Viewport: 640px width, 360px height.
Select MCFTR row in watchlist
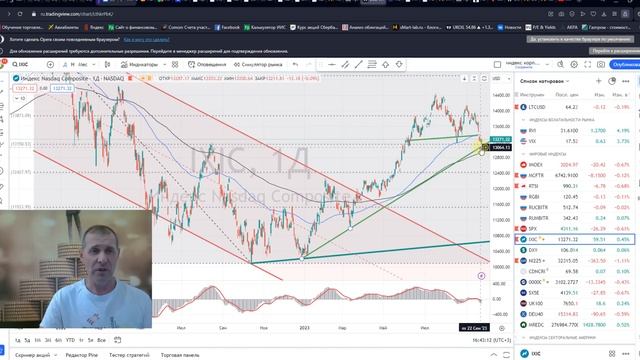click(575, 176)
